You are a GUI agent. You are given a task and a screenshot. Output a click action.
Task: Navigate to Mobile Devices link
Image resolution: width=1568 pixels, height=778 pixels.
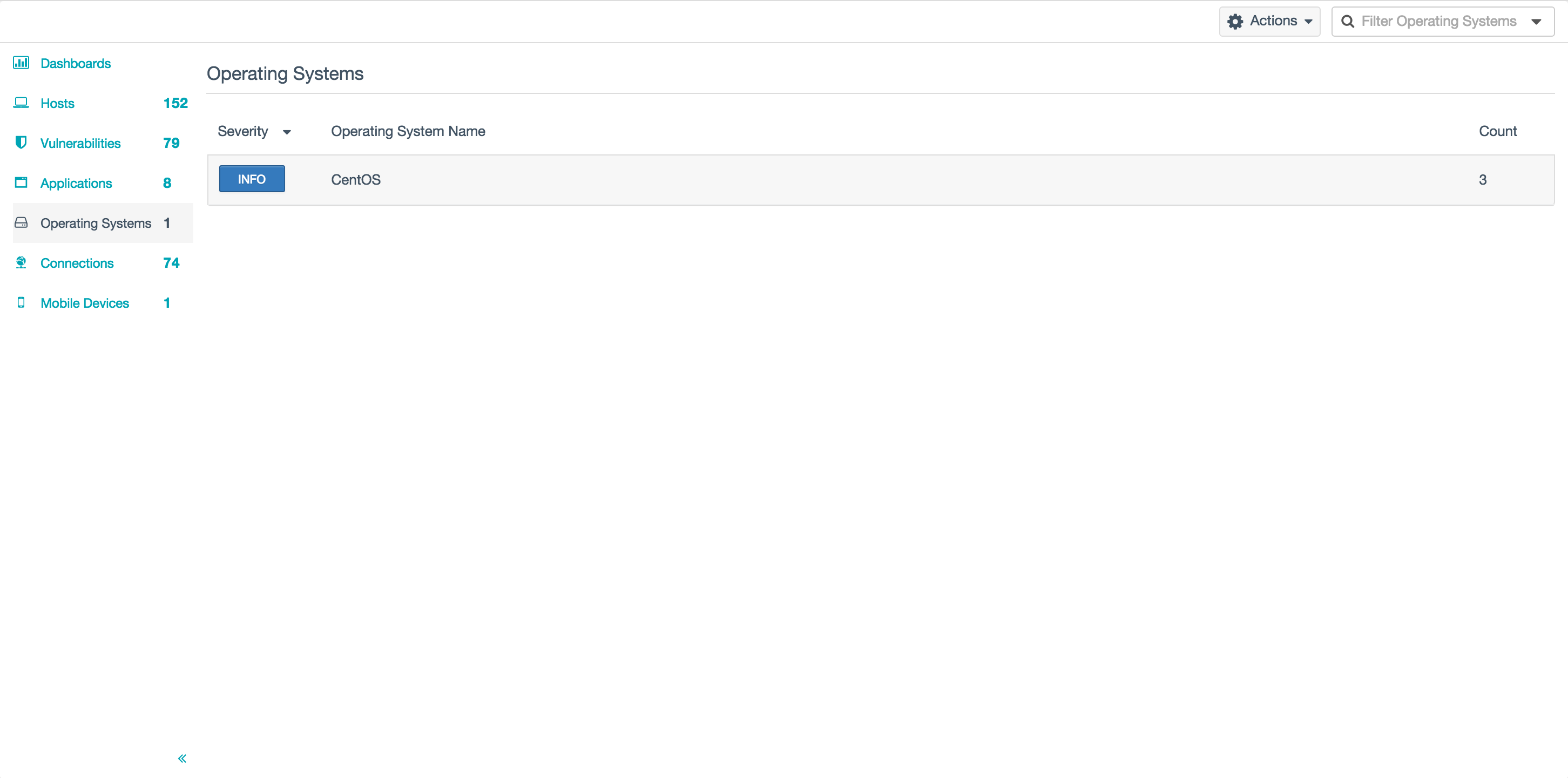pyautogui.click(x=85, y=303)
